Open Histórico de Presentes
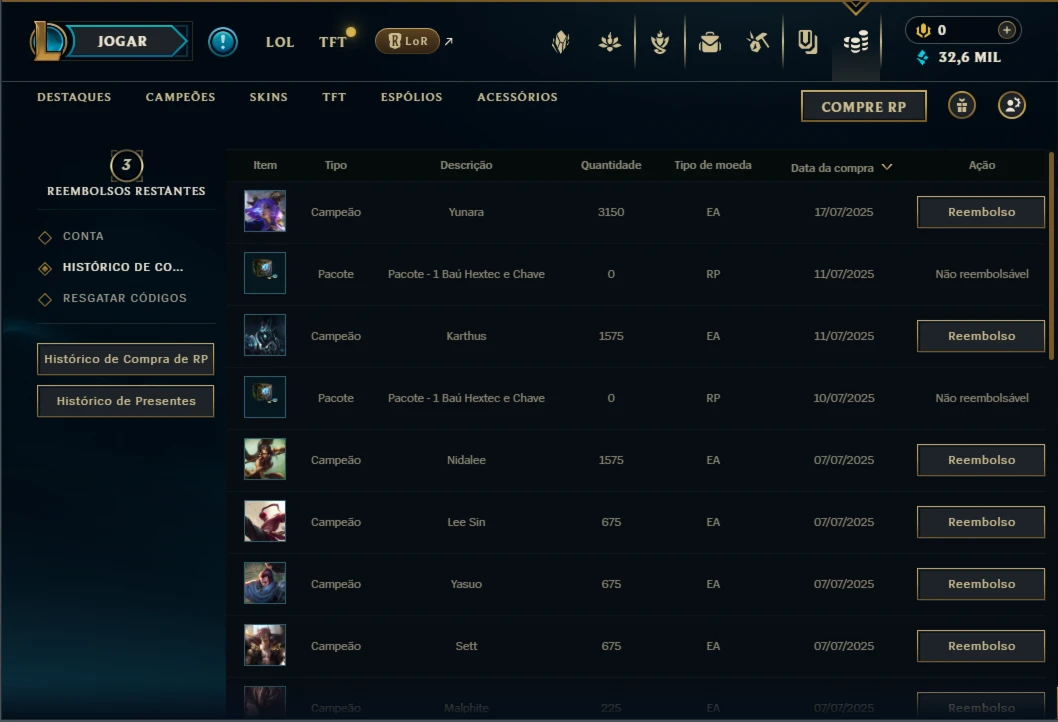 pyautogui.click(x=126, y=401)
